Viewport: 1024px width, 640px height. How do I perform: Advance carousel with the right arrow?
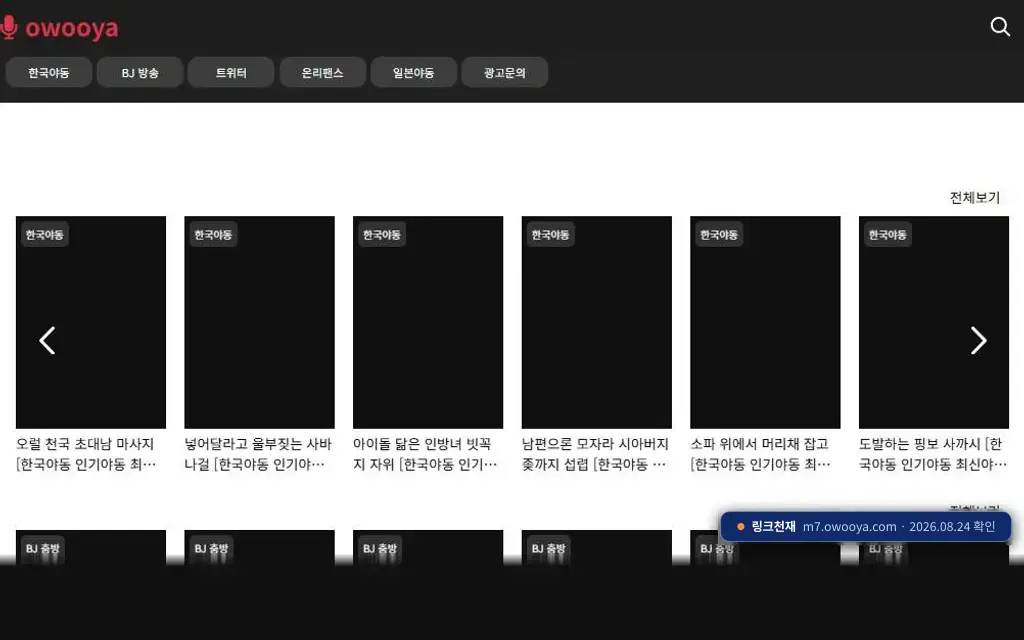pos(978,340)
